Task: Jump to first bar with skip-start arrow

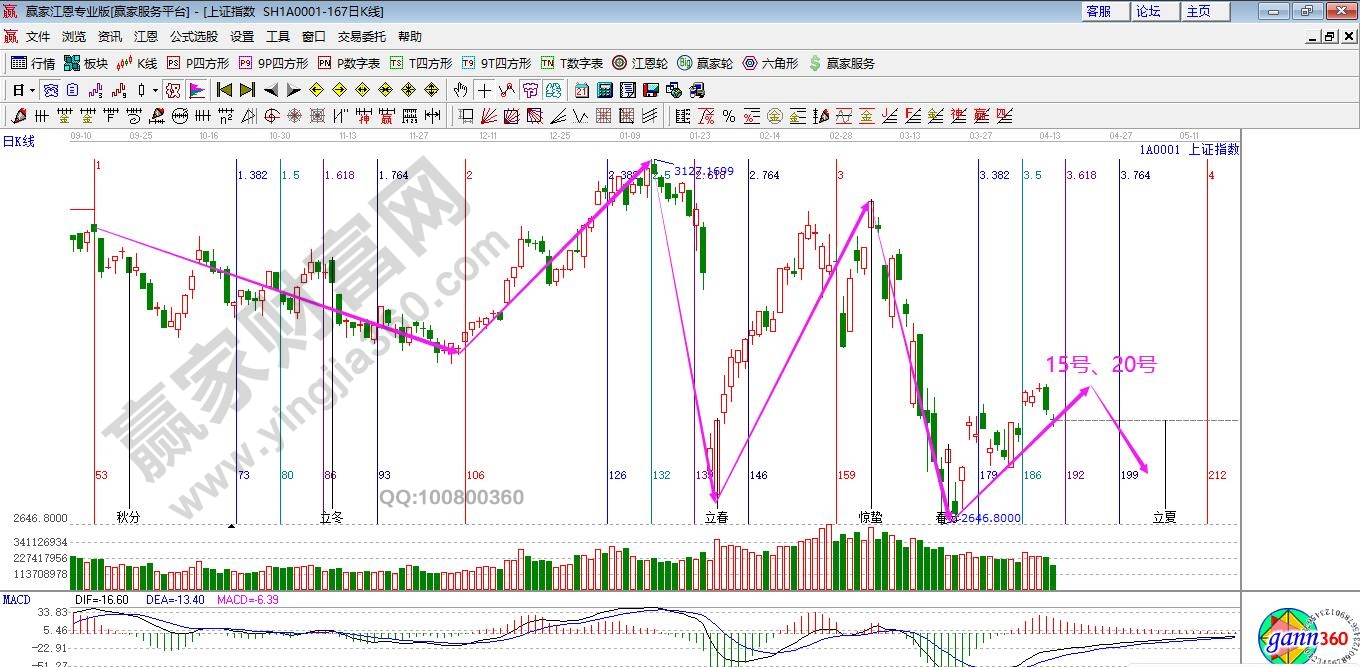Action: (225, 90)
